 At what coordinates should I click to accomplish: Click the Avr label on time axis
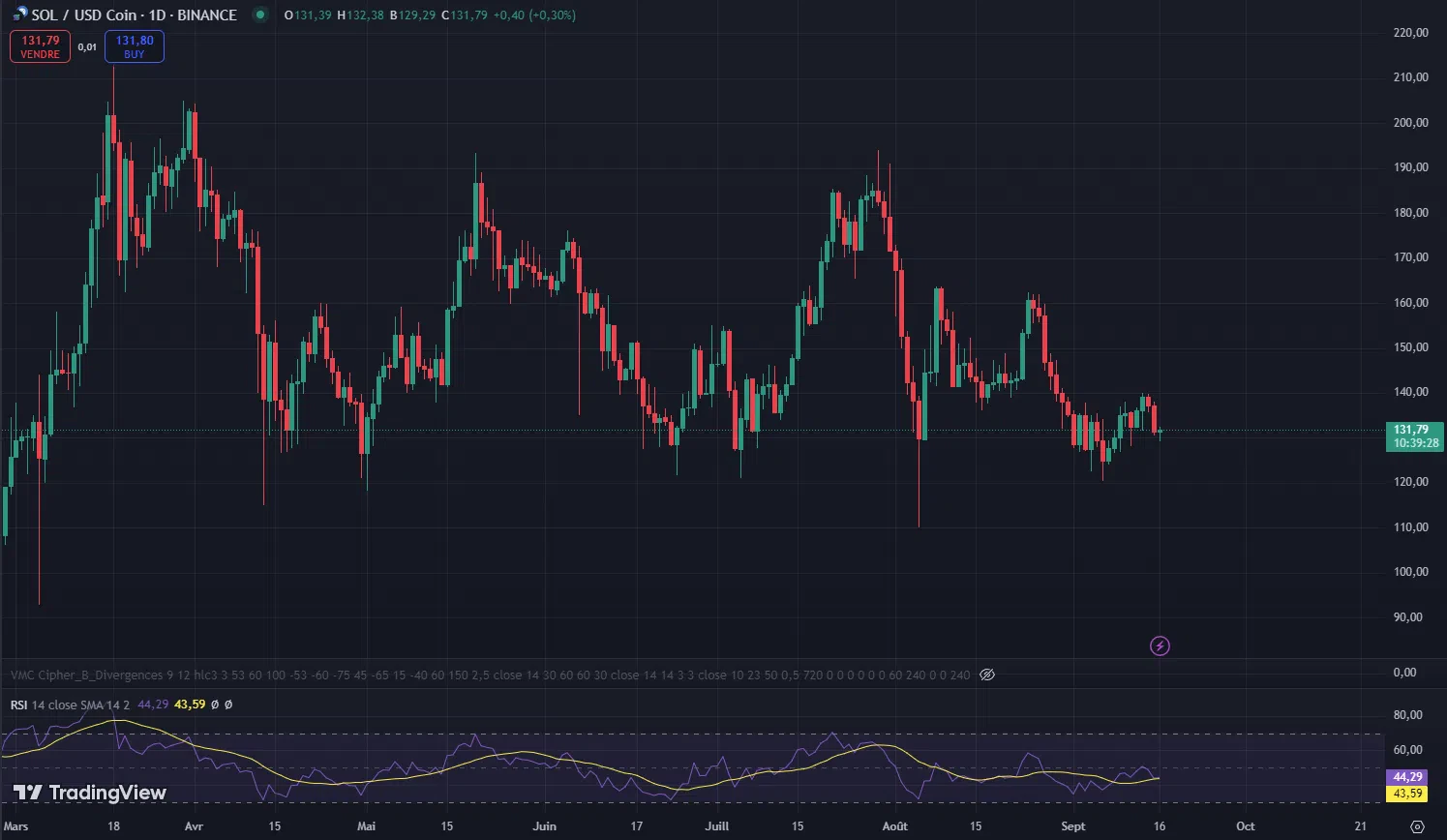coord(194,826)
